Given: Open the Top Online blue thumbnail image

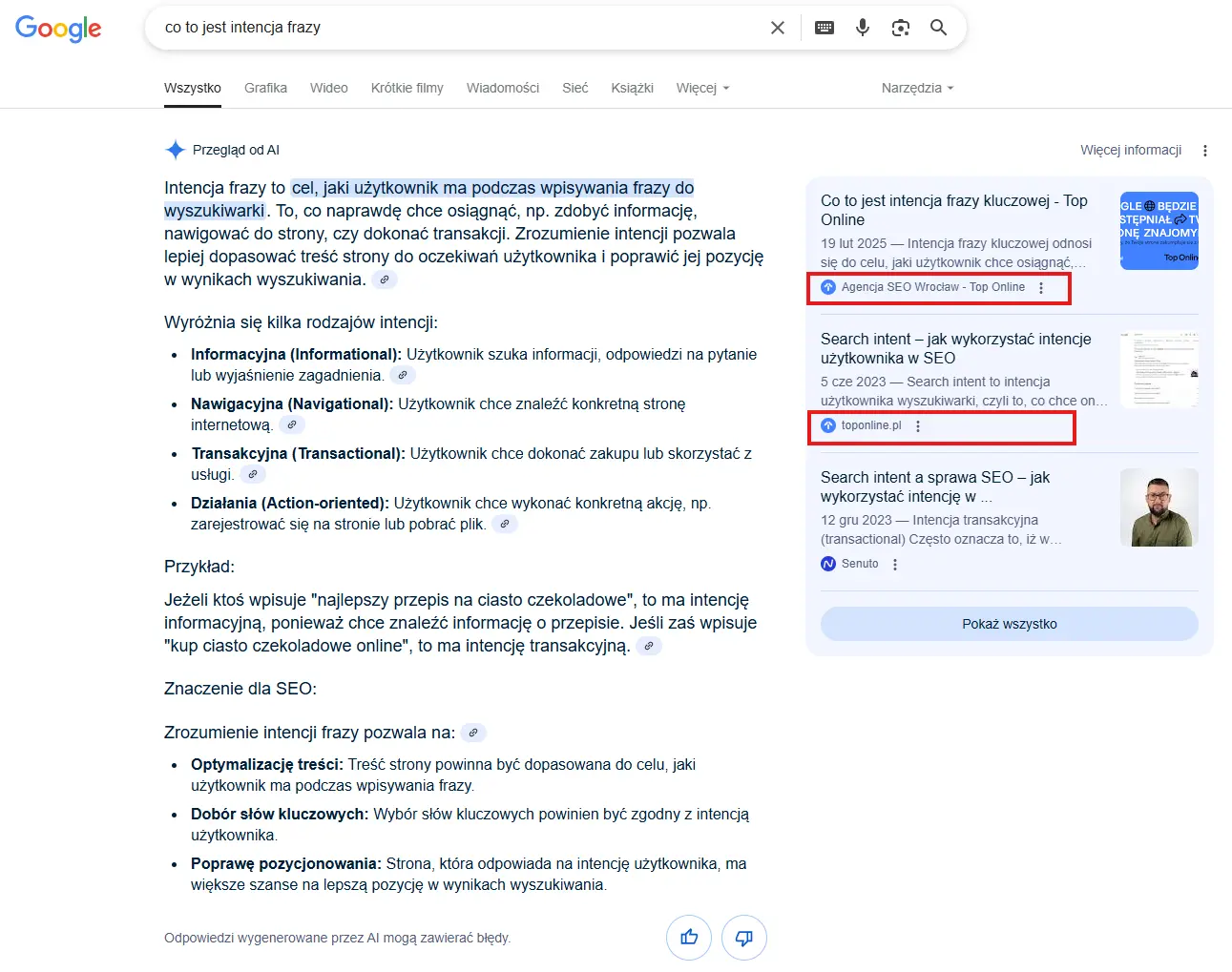Looking at the screenshot, I should (x=1159, y=231).
